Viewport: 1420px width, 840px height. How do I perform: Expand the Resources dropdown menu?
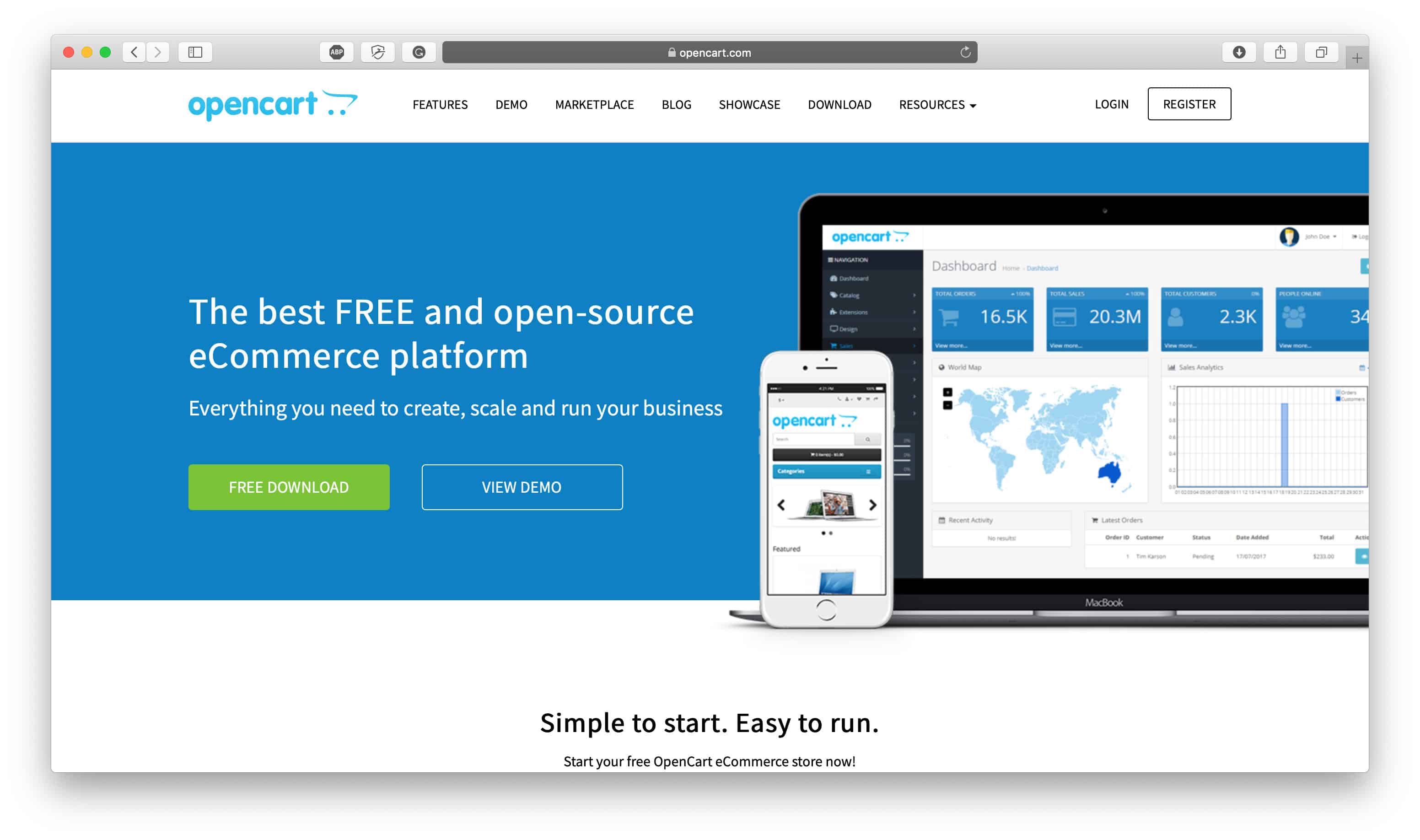point(935,104)
